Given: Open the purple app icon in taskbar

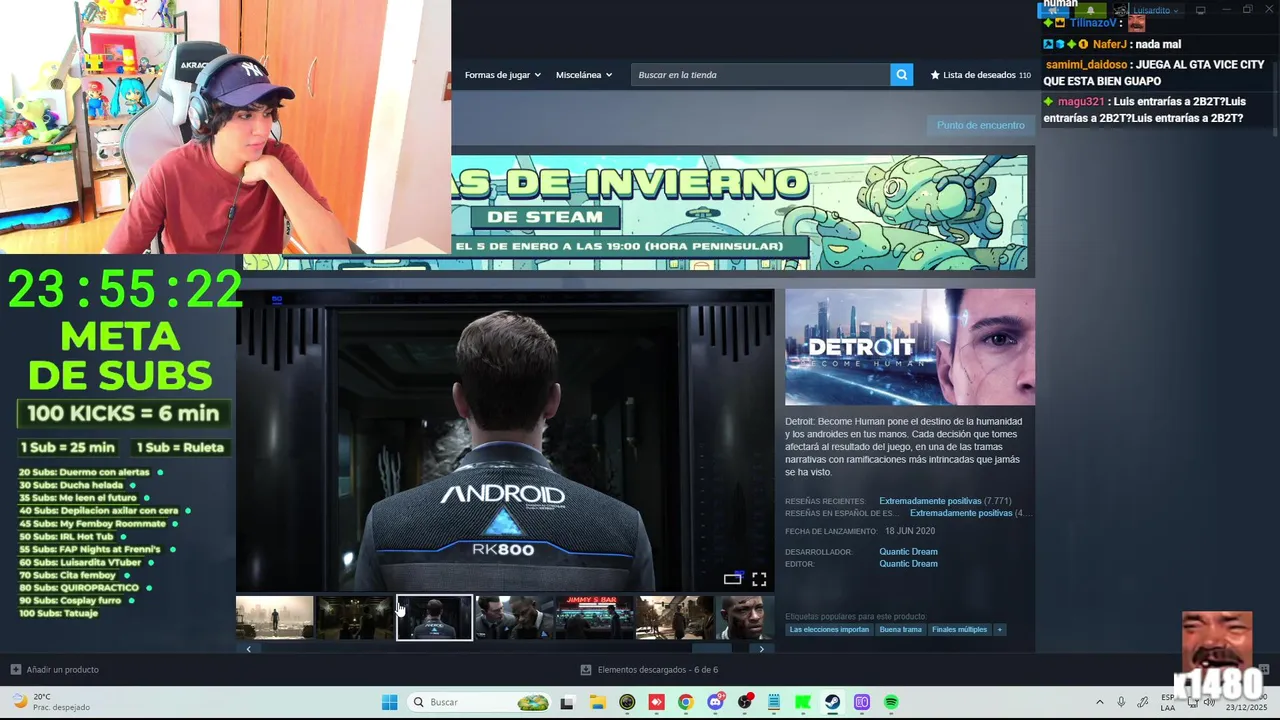Looking at the screenshot, I should [x=862, y=702].
